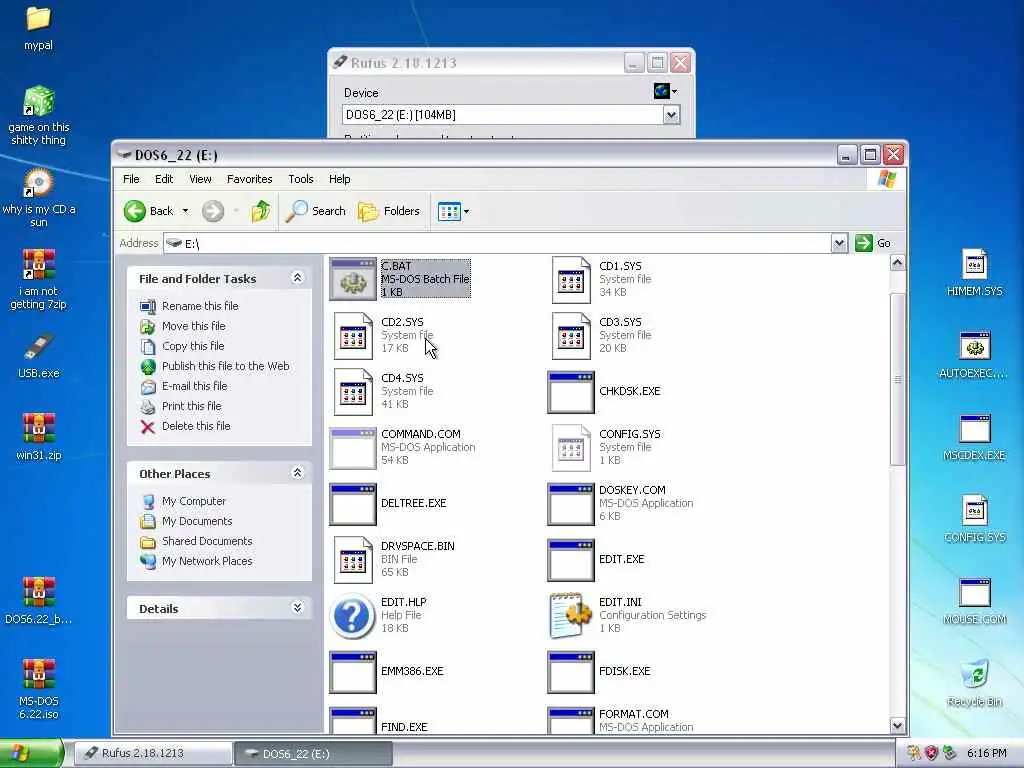Select the EDIT.EXE file icon
The image size is (1024, 768).
coord(571,560)
